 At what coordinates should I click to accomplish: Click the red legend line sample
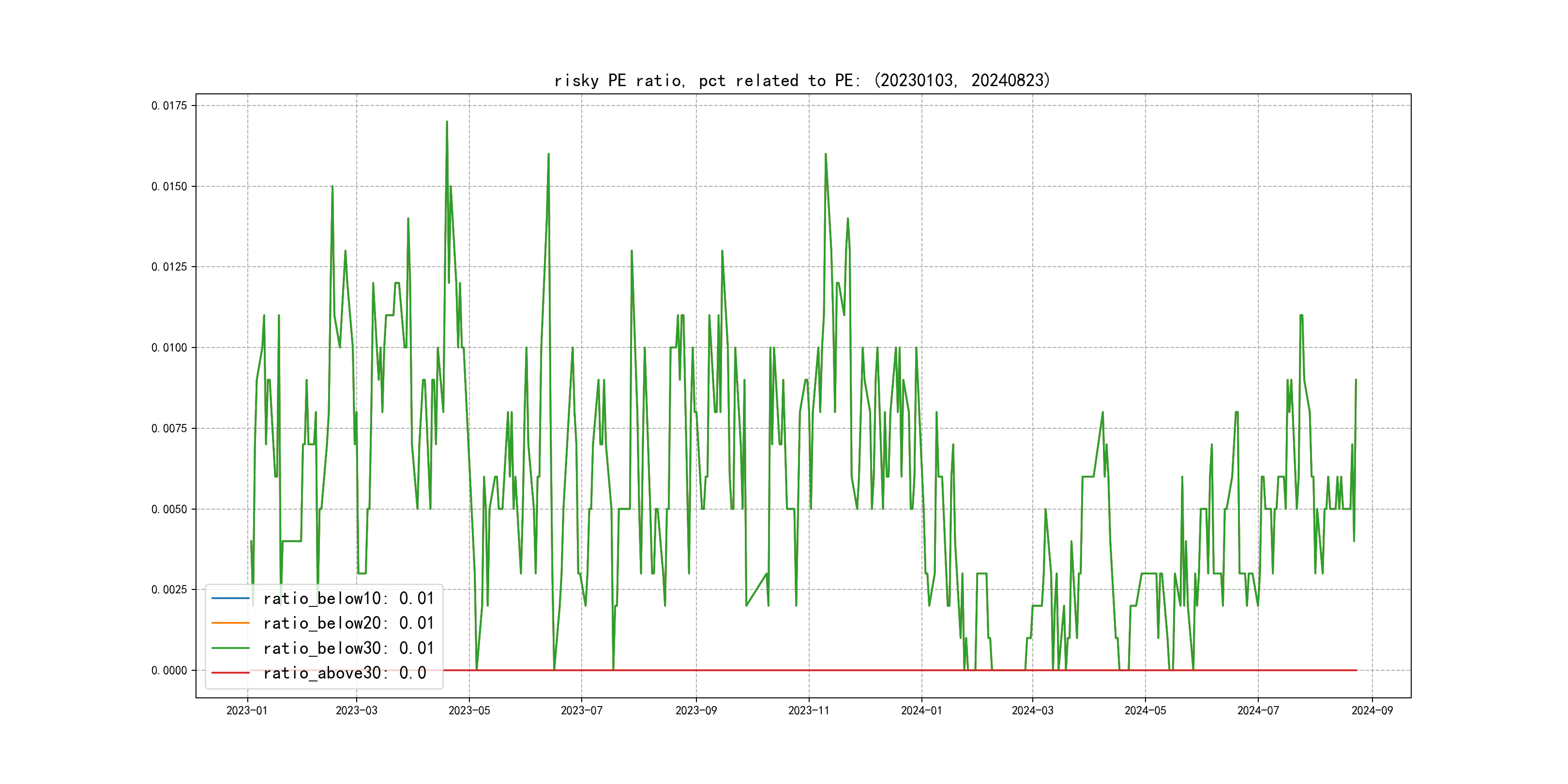coord(230,673)
